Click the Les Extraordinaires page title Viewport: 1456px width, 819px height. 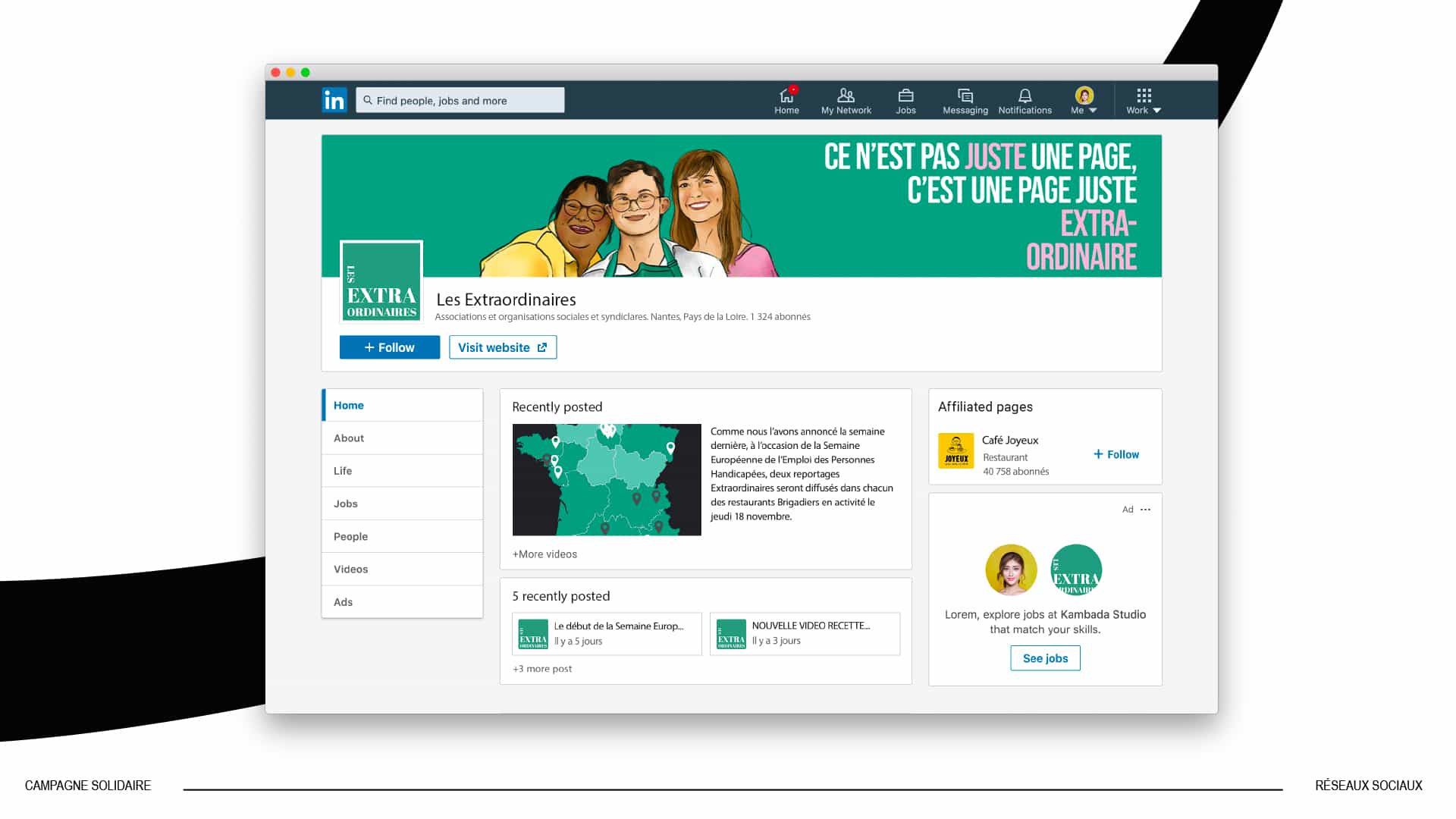pyautogui.click(x=506, y=300)
